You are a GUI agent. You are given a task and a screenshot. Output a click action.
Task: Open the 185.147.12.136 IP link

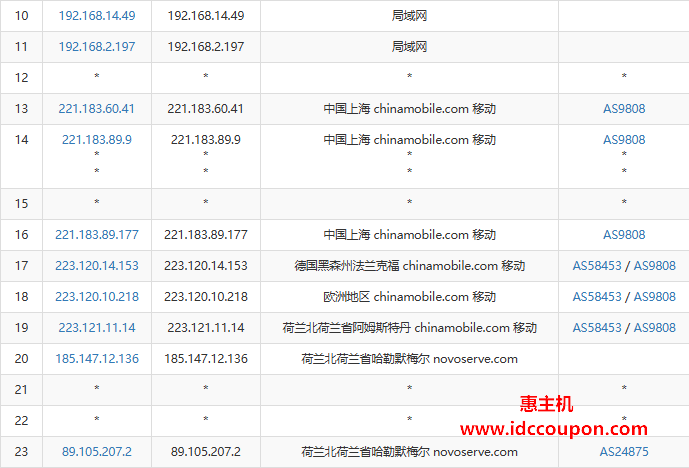(x=97, y=359)
